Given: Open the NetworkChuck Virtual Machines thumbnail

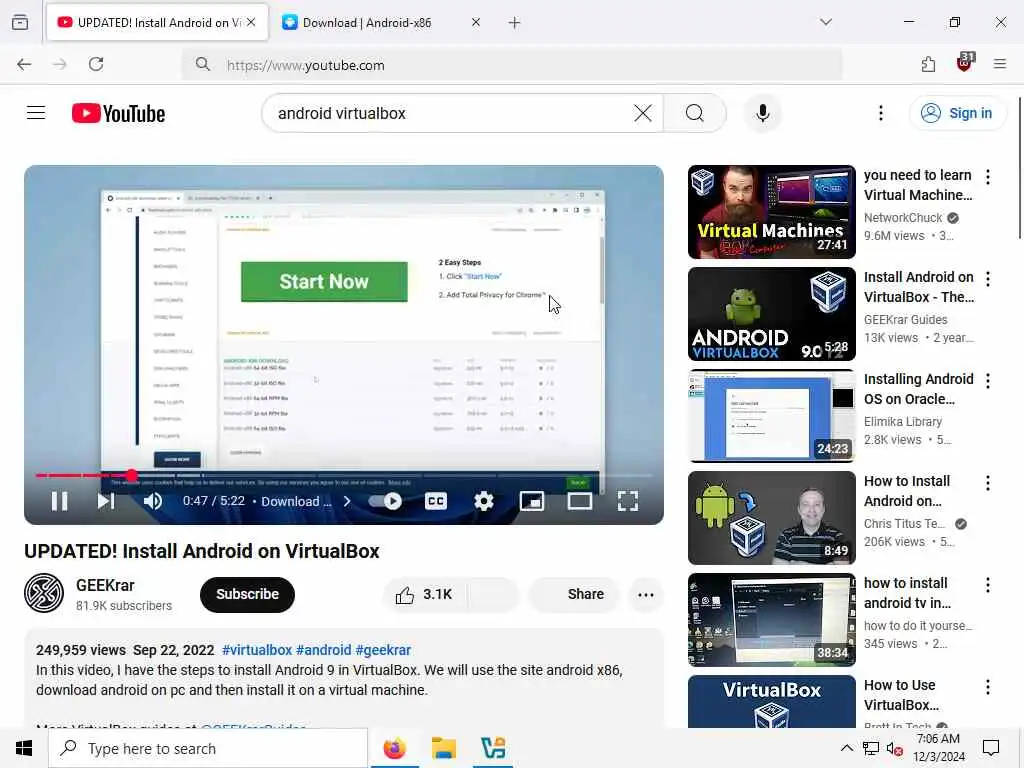Looking at the screenshot, I should 771,212.
